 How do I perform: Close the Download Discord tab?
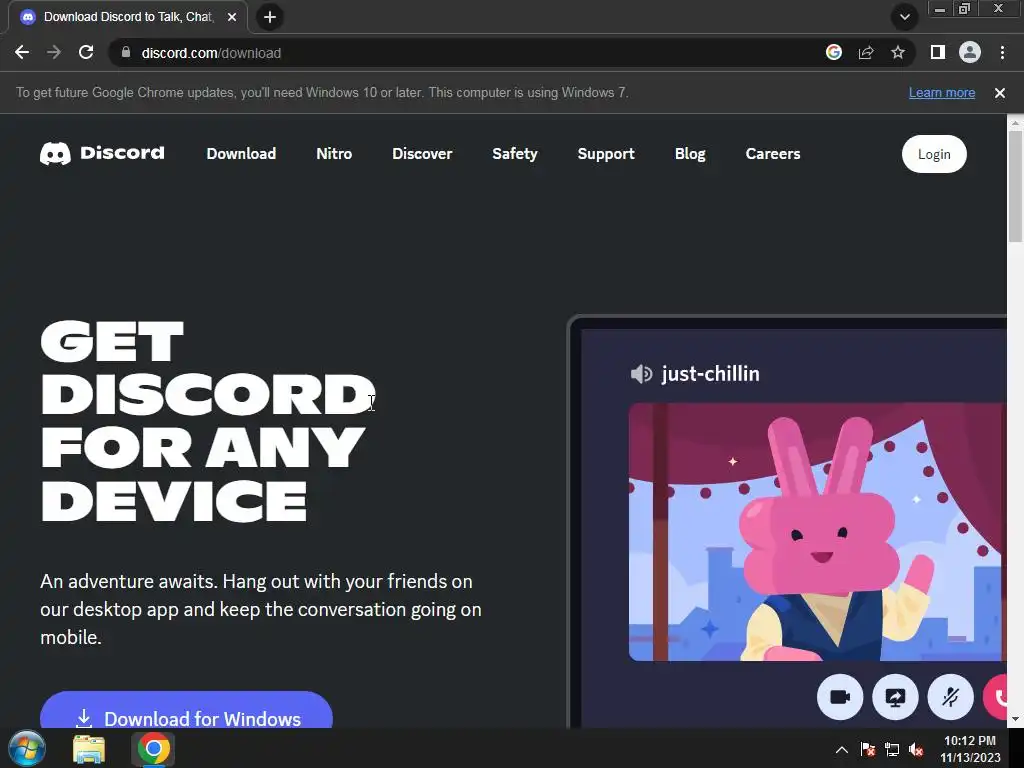coord(232,17)
